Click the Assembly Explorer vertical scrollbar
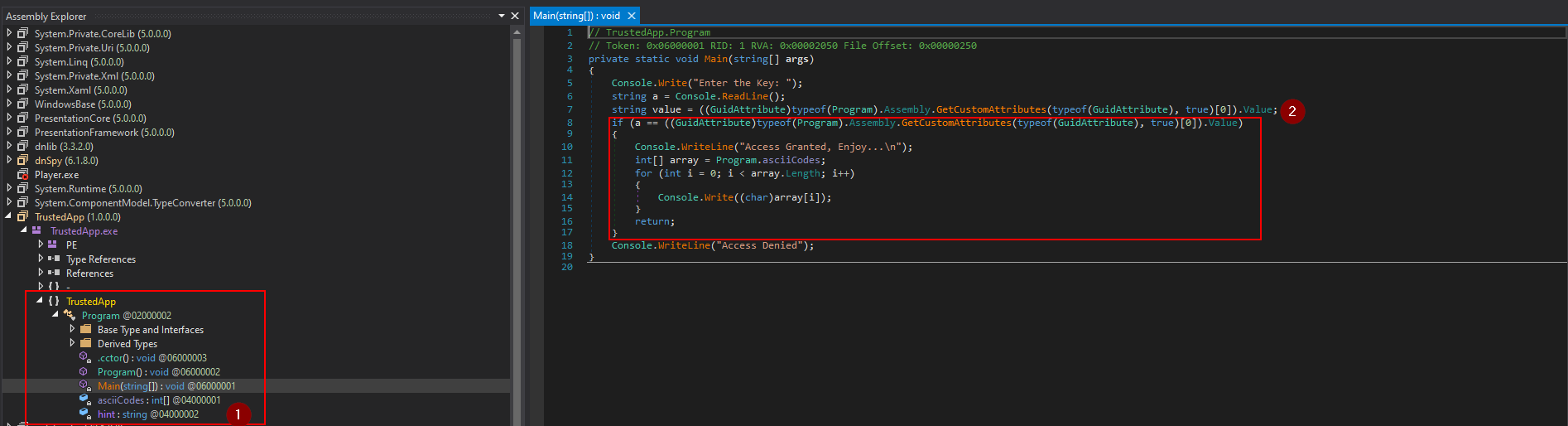1568x426 pixels. 517,224
